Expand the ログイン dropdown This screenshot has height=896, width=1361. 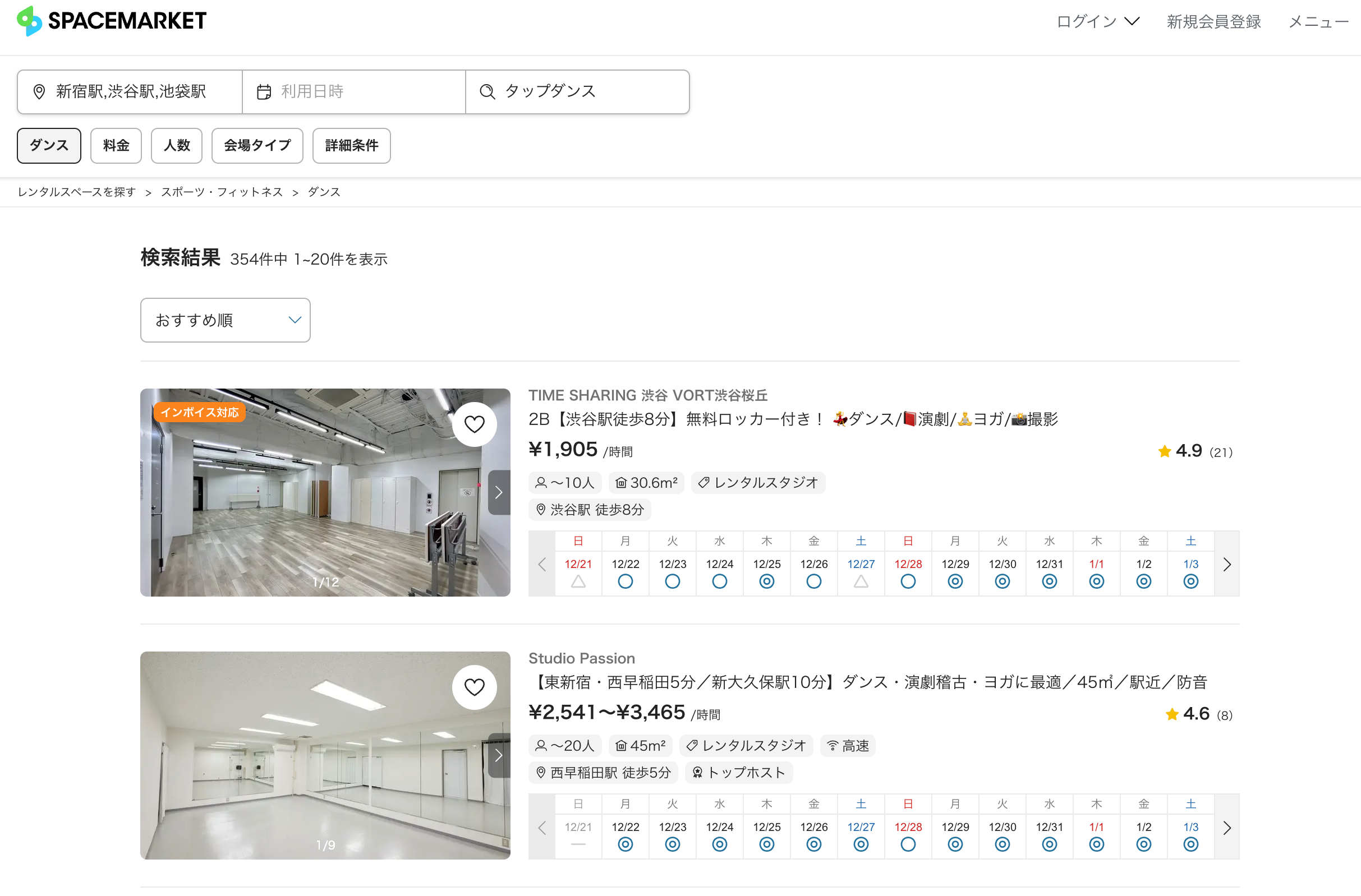[1097, 22]
